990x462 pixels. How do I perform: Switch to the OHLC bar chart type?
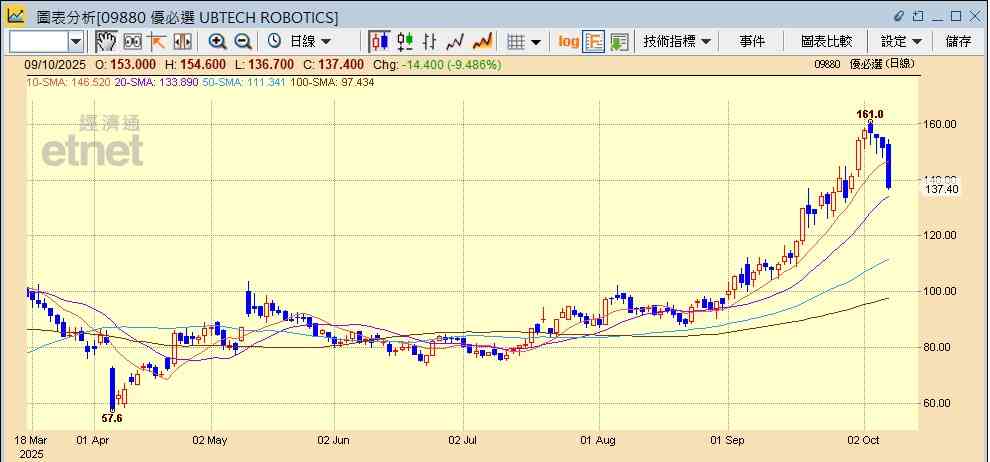pyautogui.click(x=430, y=41)
